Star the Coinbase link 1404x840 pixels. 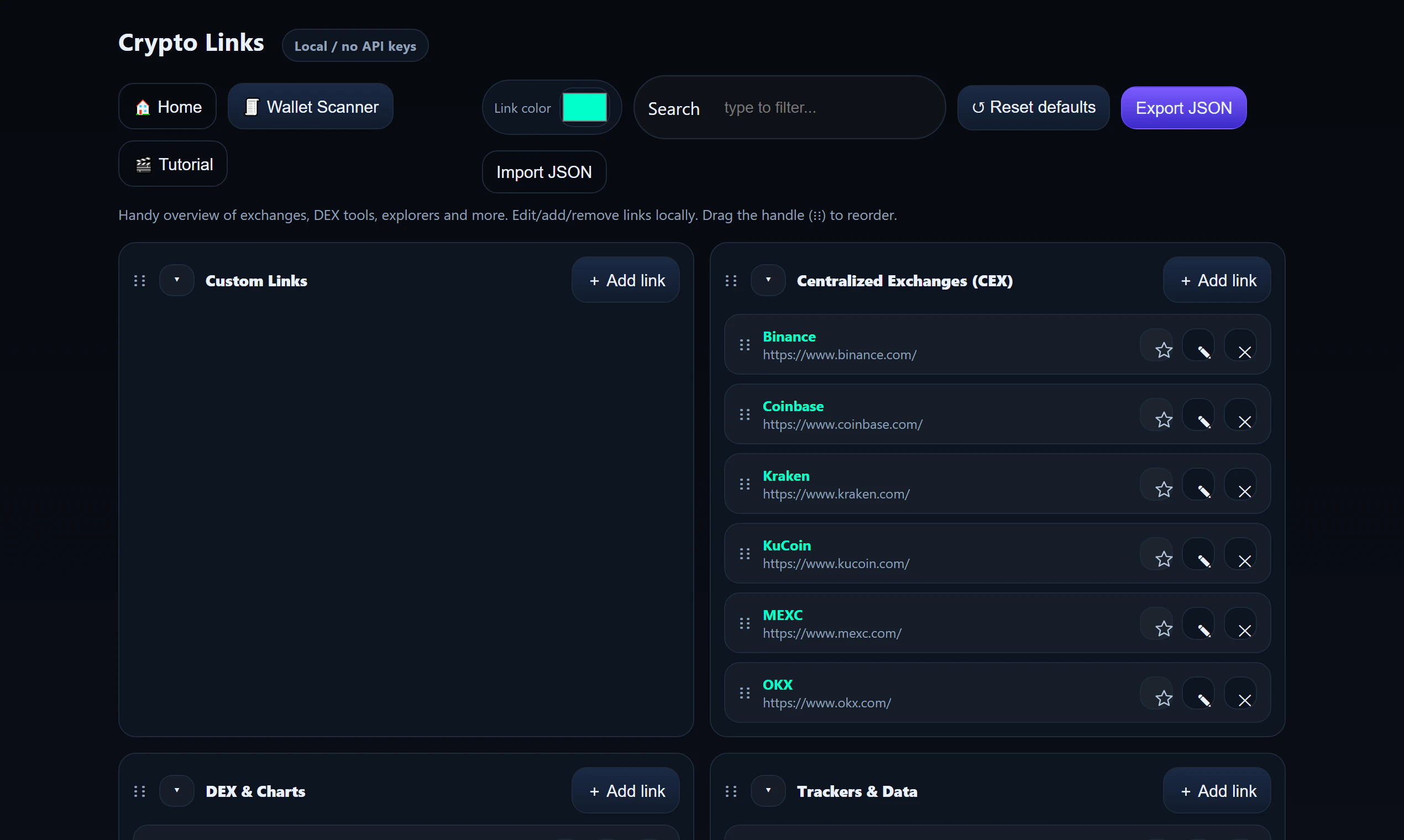[x=1156, y=414]
